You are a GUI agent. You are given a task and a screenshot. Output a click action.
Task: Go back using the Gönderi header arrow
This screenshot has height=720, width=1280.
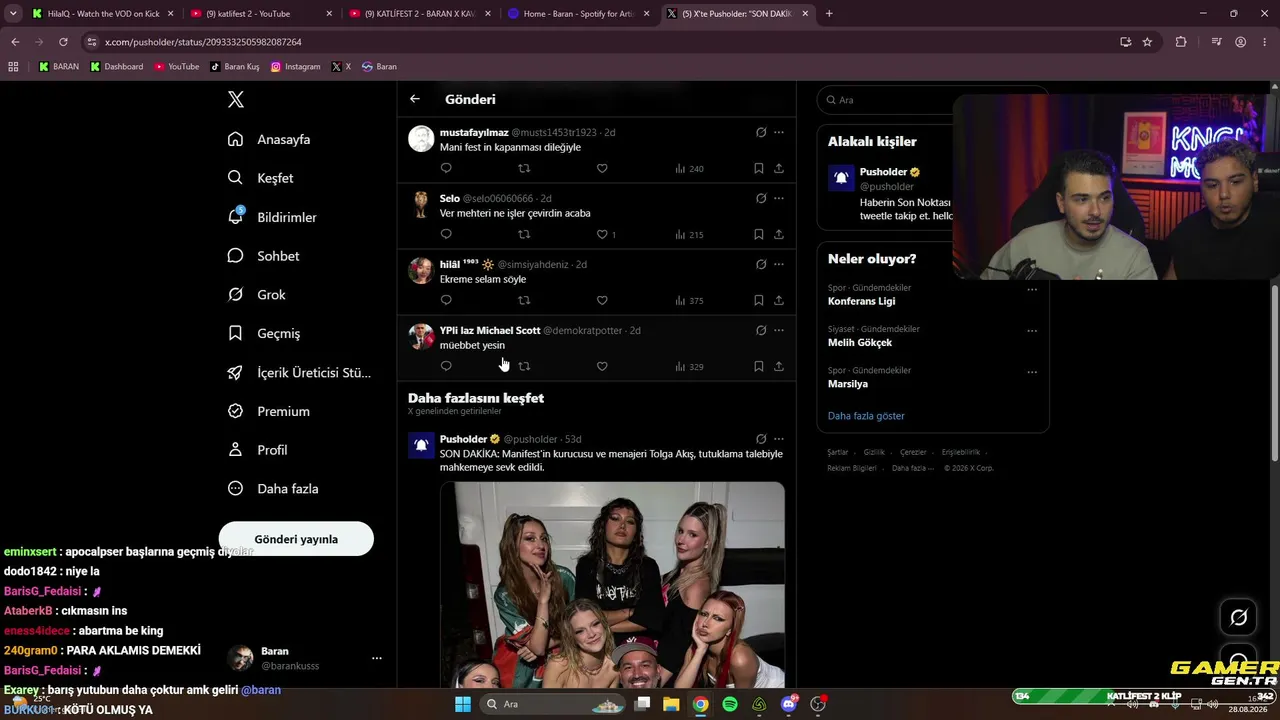(415, 99)
